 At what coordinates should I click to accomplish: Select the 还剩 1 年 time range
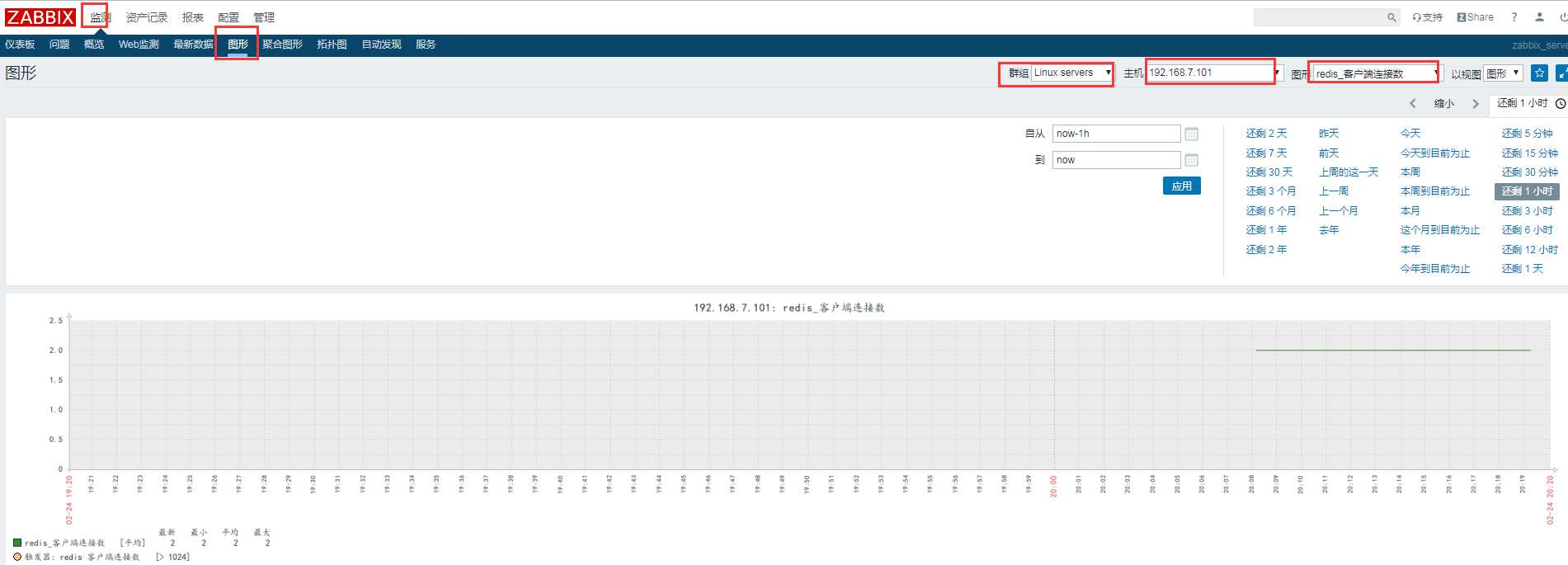pos(1266,230)
